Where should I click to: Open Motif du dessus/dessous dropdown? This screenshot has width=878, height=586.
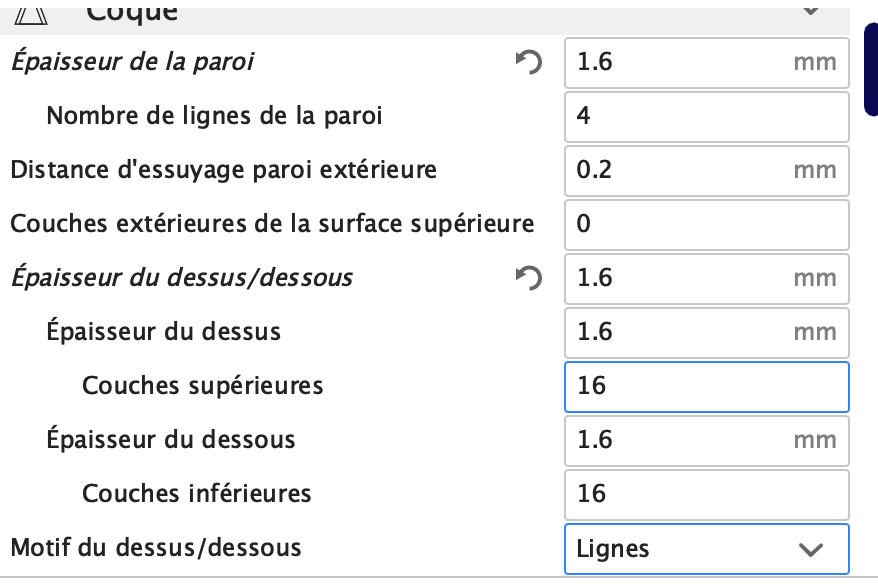pyautogui.click(x=707, y=549)
